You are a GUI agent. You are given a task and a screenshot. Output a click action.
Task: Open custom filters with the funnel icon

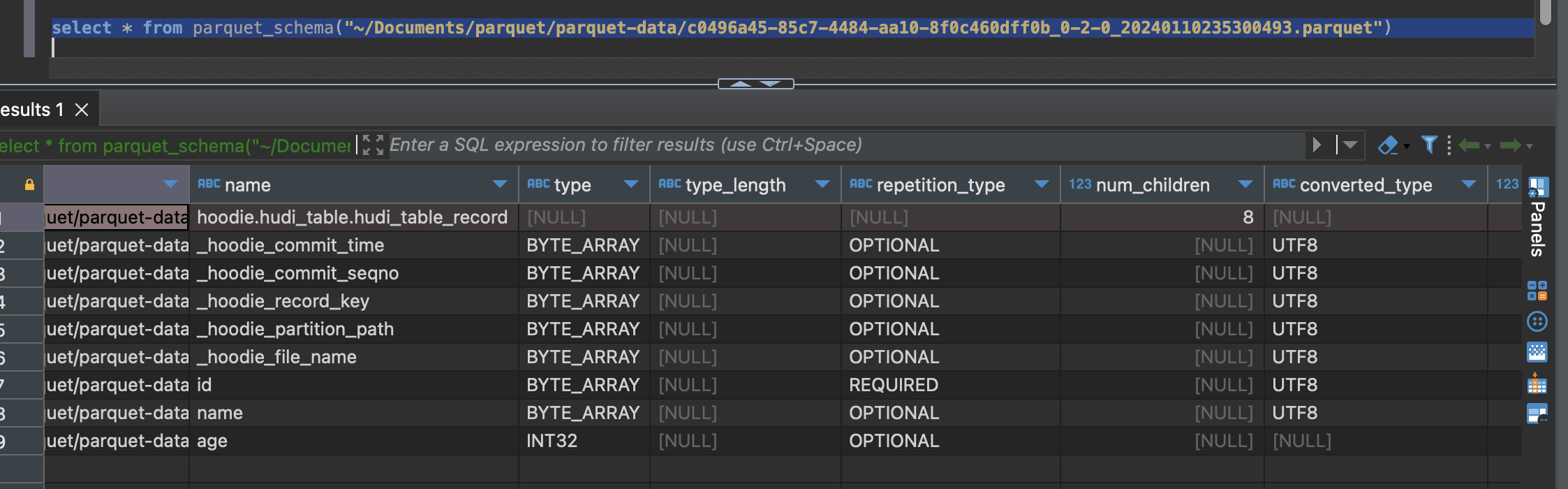[x=1429, y=145]
